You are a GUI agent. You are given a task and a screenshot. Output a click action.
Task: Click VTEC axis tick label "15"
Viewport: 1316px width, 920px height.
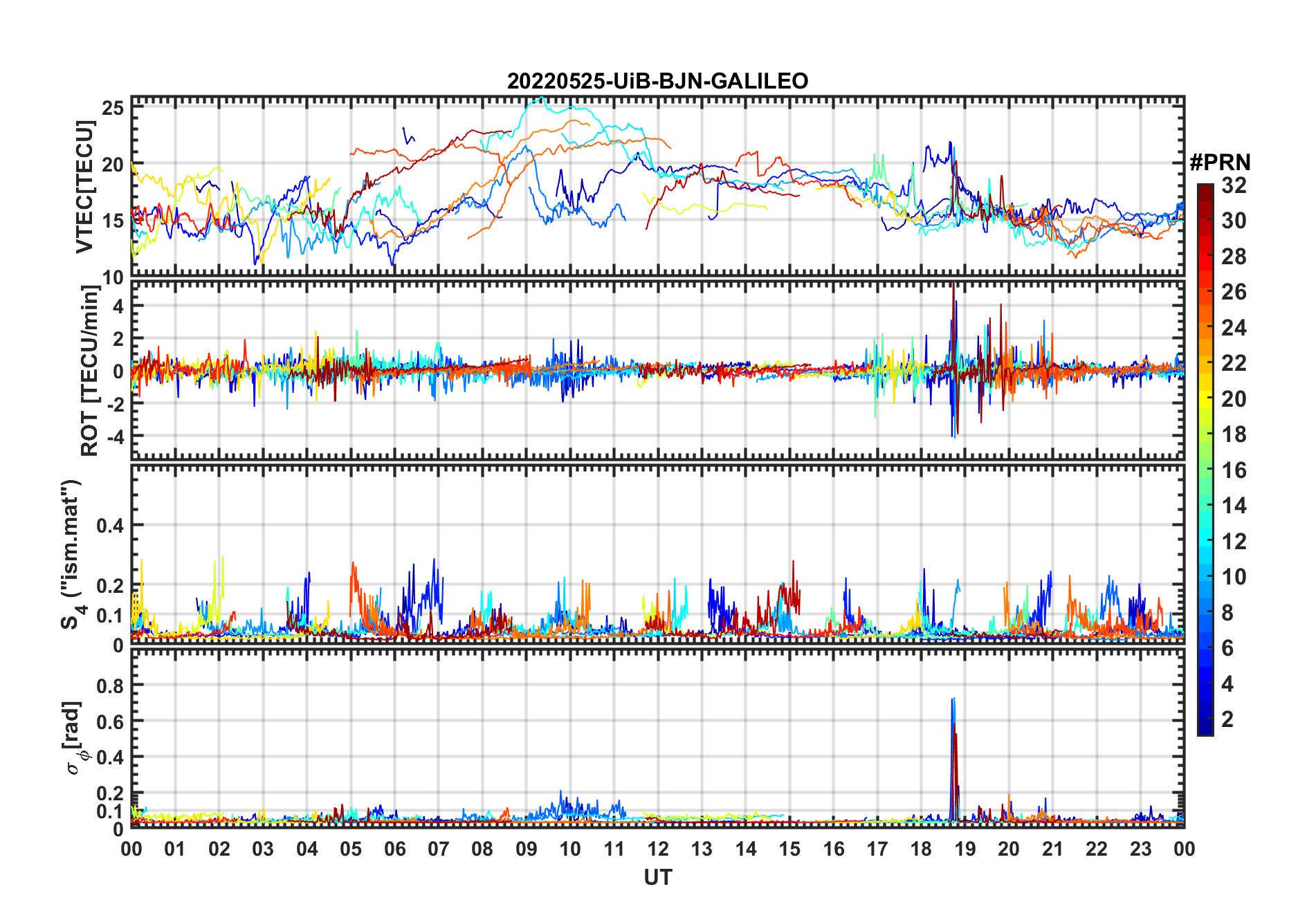(x=113, y=221)
